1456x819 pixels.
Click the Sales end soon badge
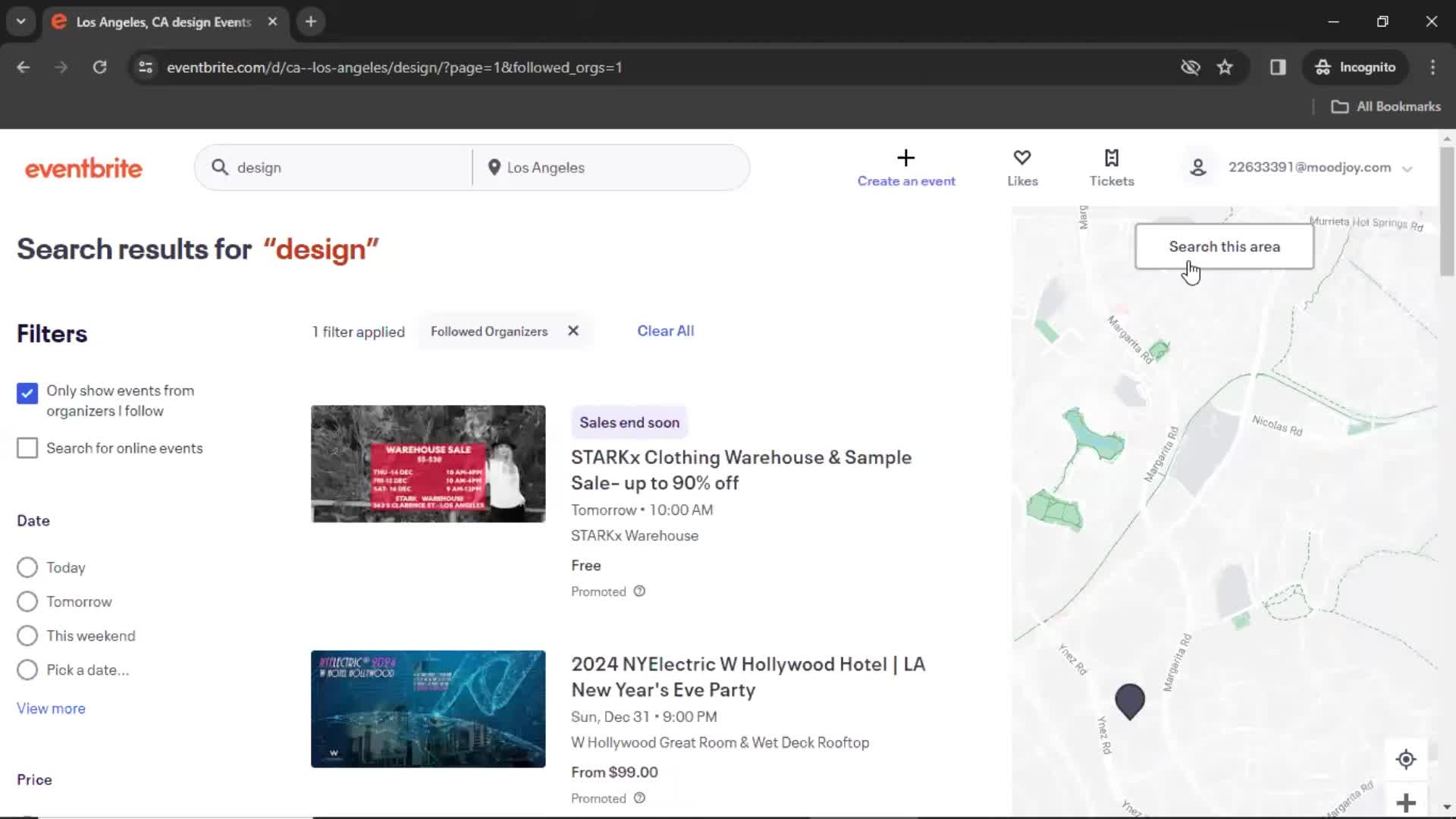pos(629,422)
